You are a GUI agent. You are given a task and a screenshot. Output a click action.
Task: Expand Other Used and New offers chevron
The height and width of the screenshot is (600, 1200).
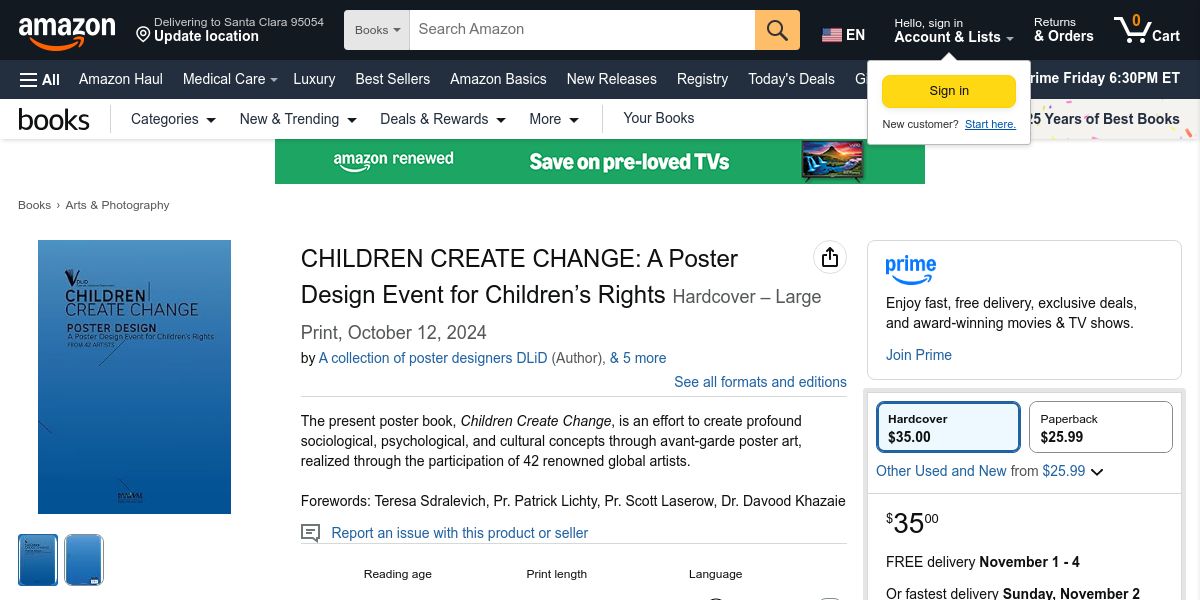[1097, 472]
